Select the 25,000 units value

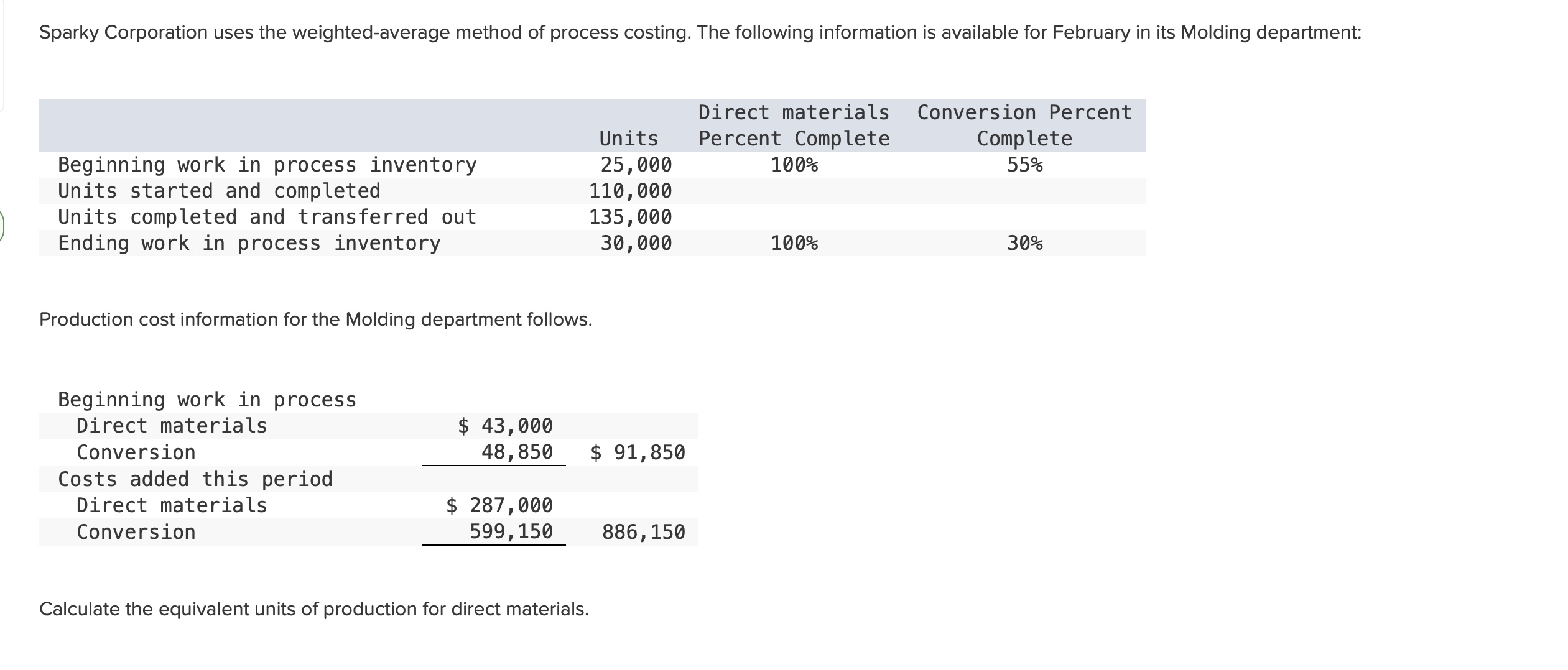pyautogui.click(x=636, y=165)
